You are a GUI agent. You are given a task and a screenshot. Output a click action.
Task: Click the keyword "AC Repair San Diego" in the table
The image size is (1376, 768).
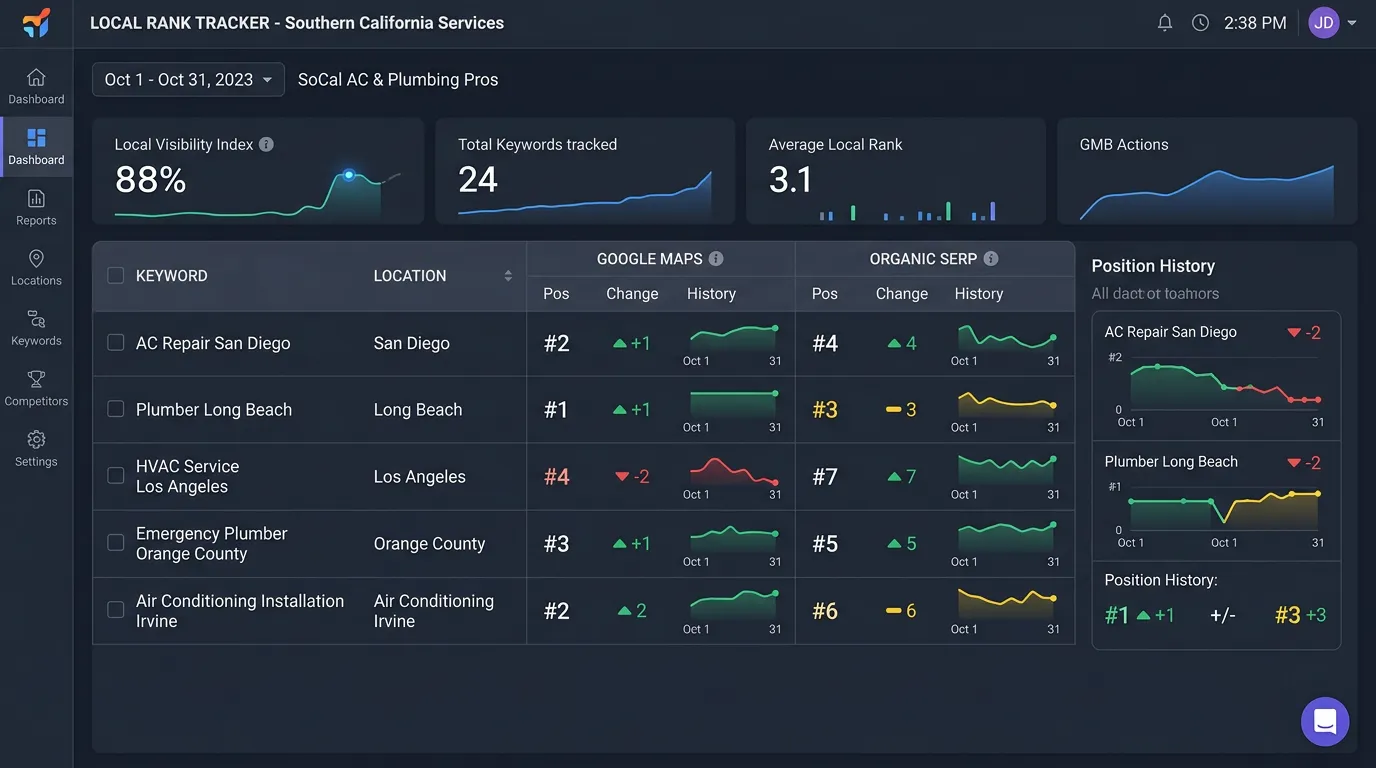tap(213, 343)
